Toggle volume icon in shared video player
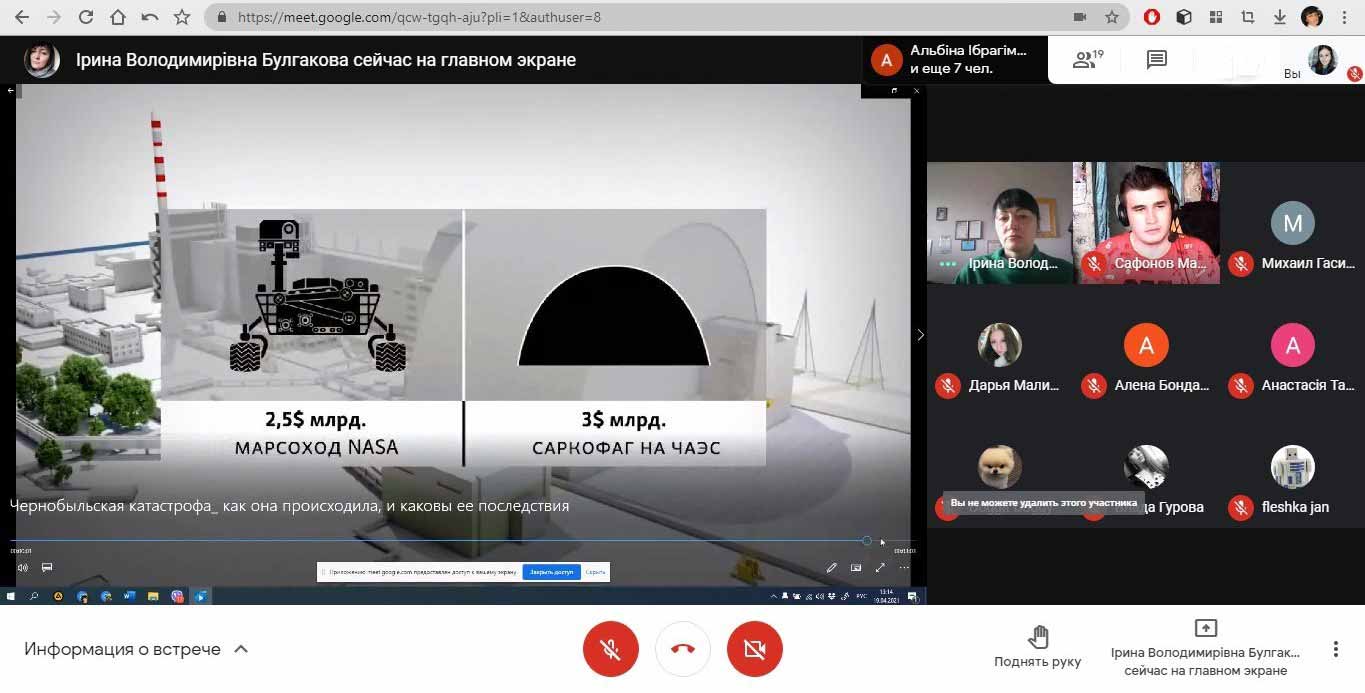Viewport: 1365px width, 693px height. (x=22, y=567)
